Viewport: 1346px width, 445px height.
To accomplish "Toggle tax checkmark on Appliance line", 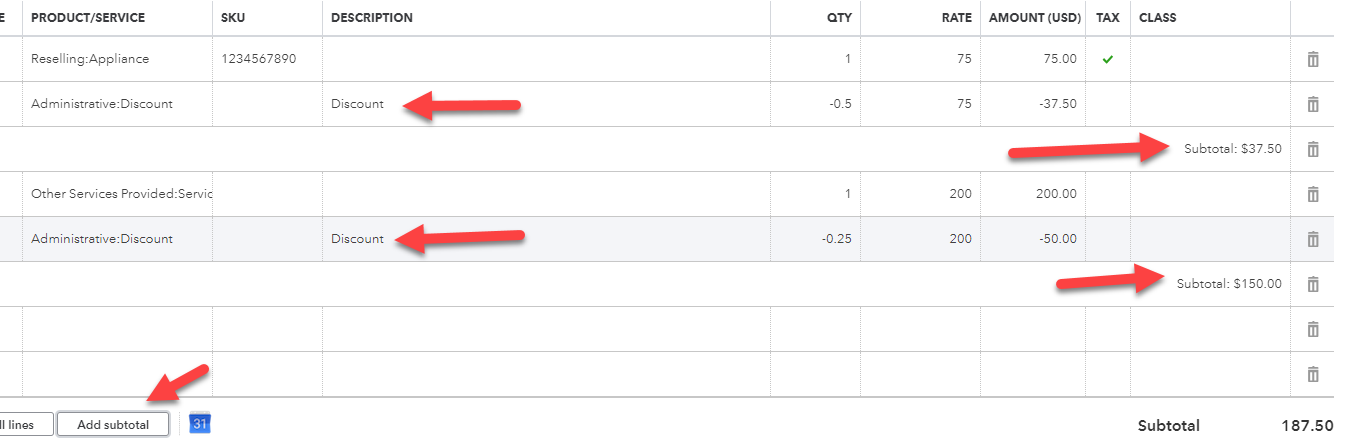I will click(1107, 59).
